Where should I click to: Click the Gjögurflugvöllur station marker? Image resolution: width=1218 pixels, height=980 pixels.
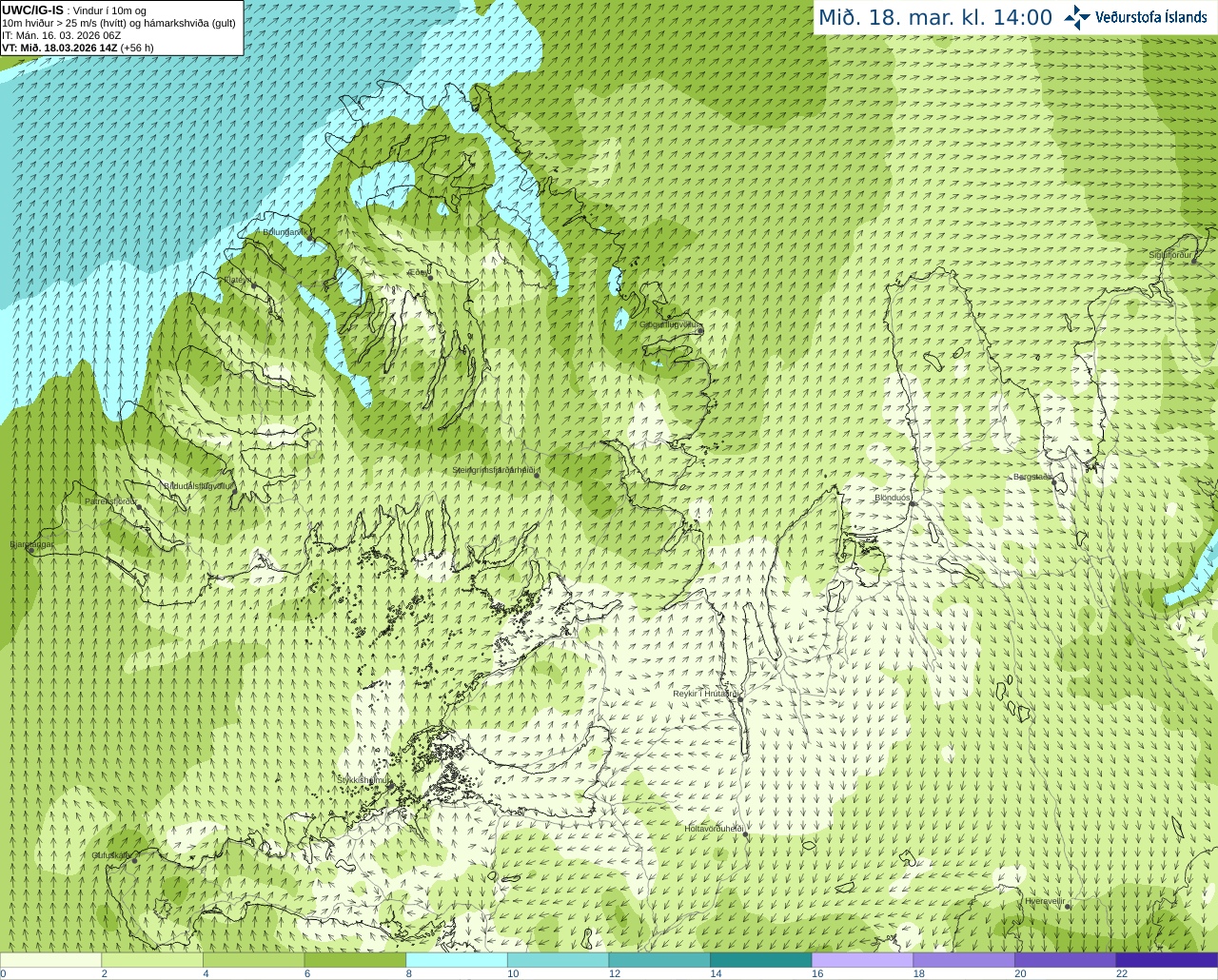click(699, 329)
